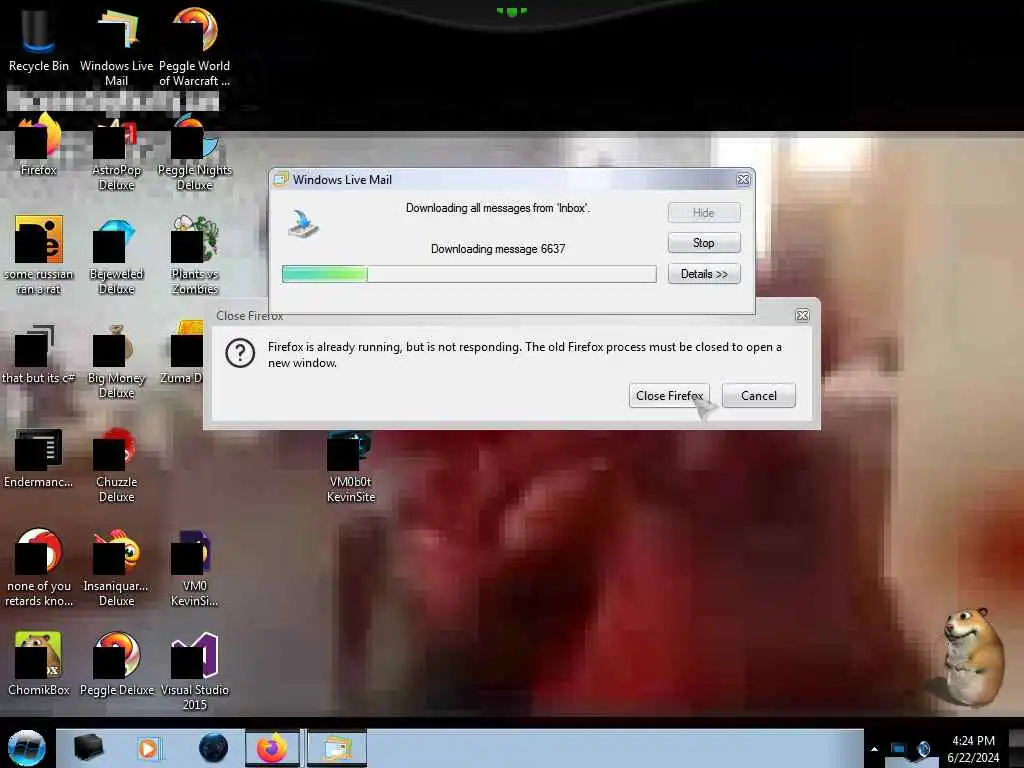Open the dark globe taskbar icon

click(213, 748)
